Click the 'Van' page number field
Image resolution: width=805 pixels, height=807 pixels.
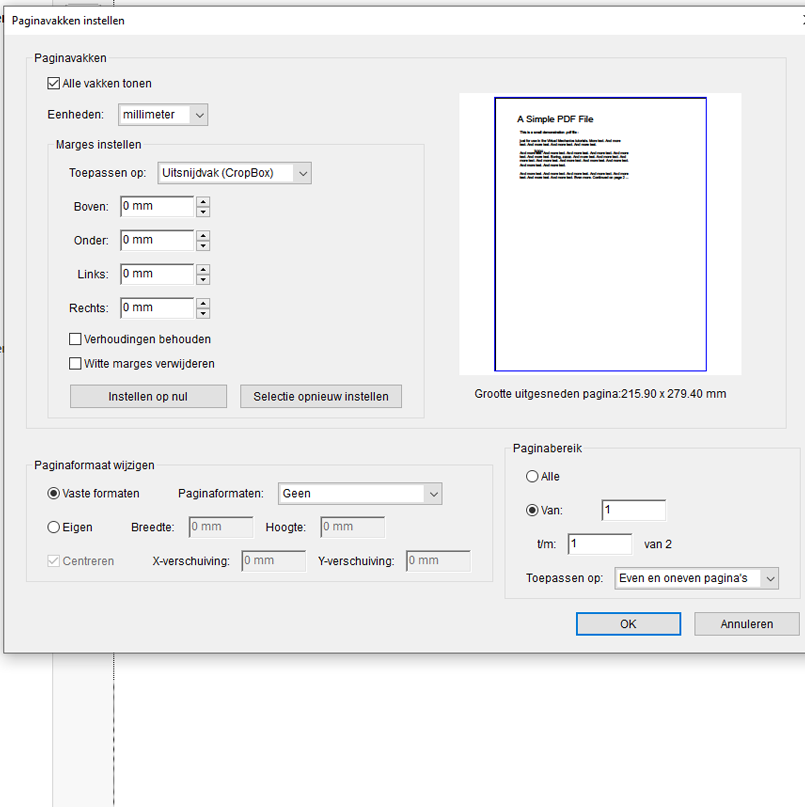(633, 510)
